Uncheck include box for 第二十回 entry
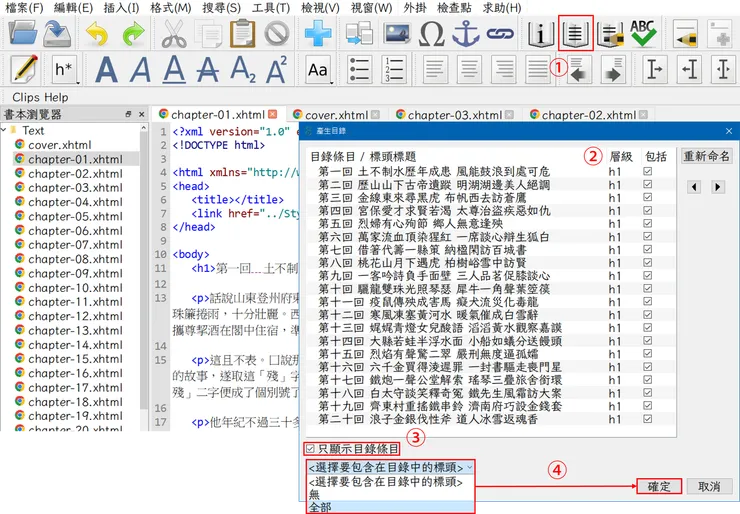Image resolution: width=740 pixels, height=514 pixels. pos(648,419)
